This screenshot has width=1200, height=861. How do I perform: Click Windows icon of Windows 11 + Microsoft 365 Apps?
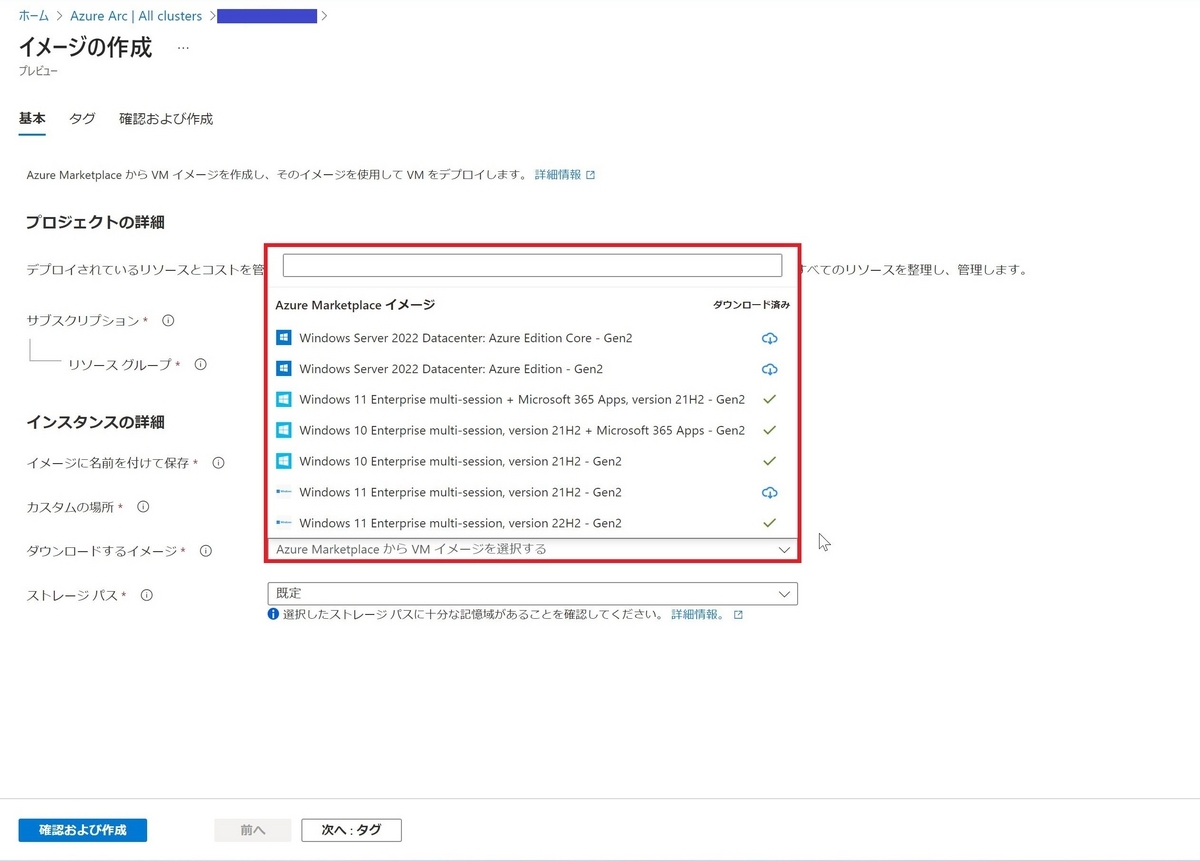[x=283, y=400]
